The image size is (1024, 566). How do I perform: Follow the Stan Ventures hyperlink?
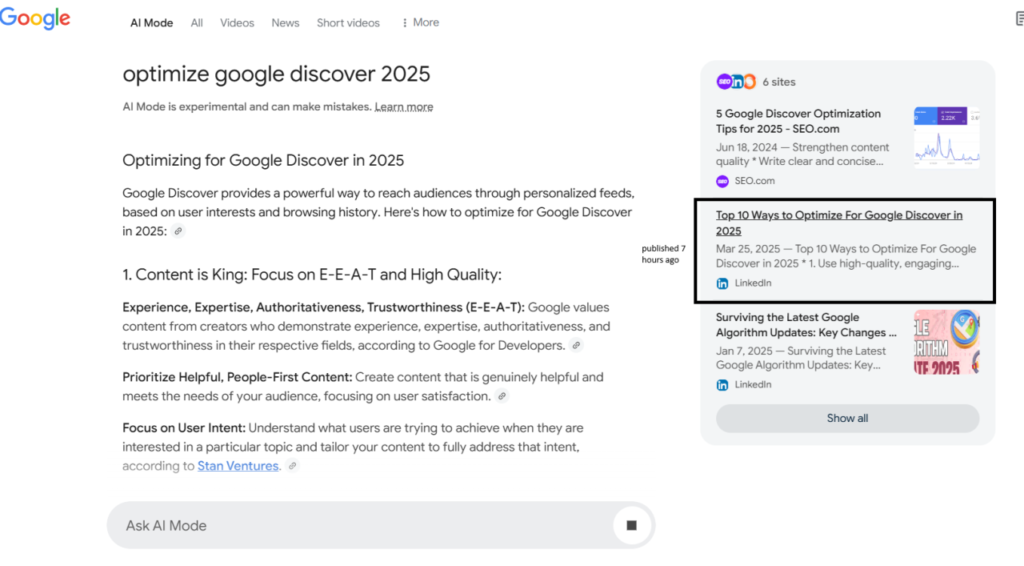pyautogui.click(x=238, y=466)
